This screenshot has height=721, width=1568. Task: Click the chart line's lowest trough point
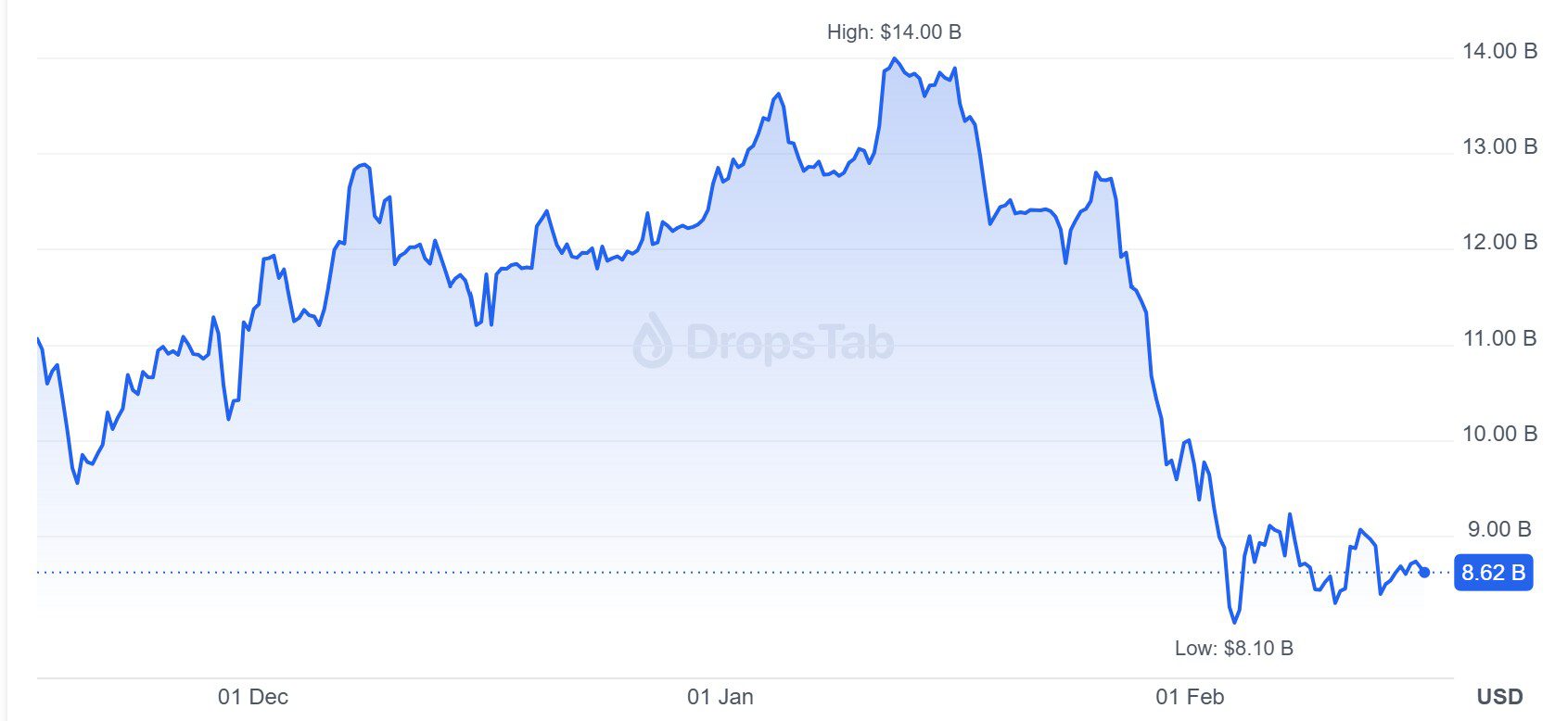[x=1234, y=622]
